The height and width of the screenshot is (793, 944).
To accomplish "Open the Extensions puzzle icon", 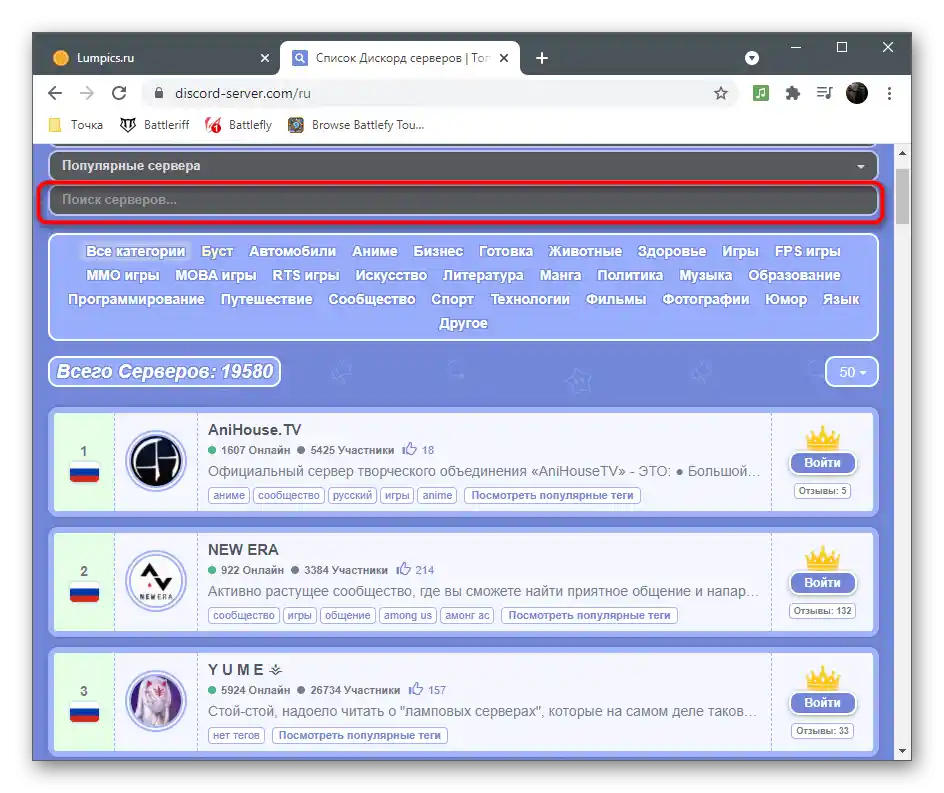I will coord(793,93).
